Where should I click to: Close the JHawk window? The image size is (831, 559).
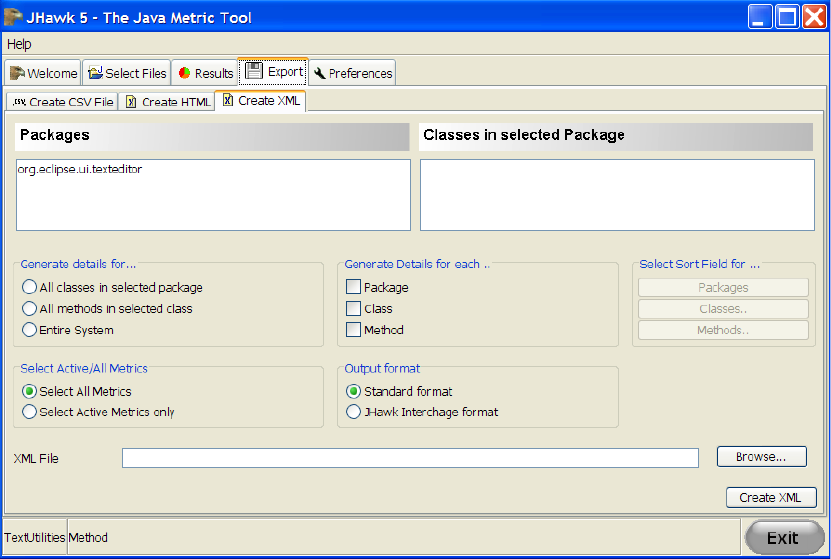tap(814, 16)
